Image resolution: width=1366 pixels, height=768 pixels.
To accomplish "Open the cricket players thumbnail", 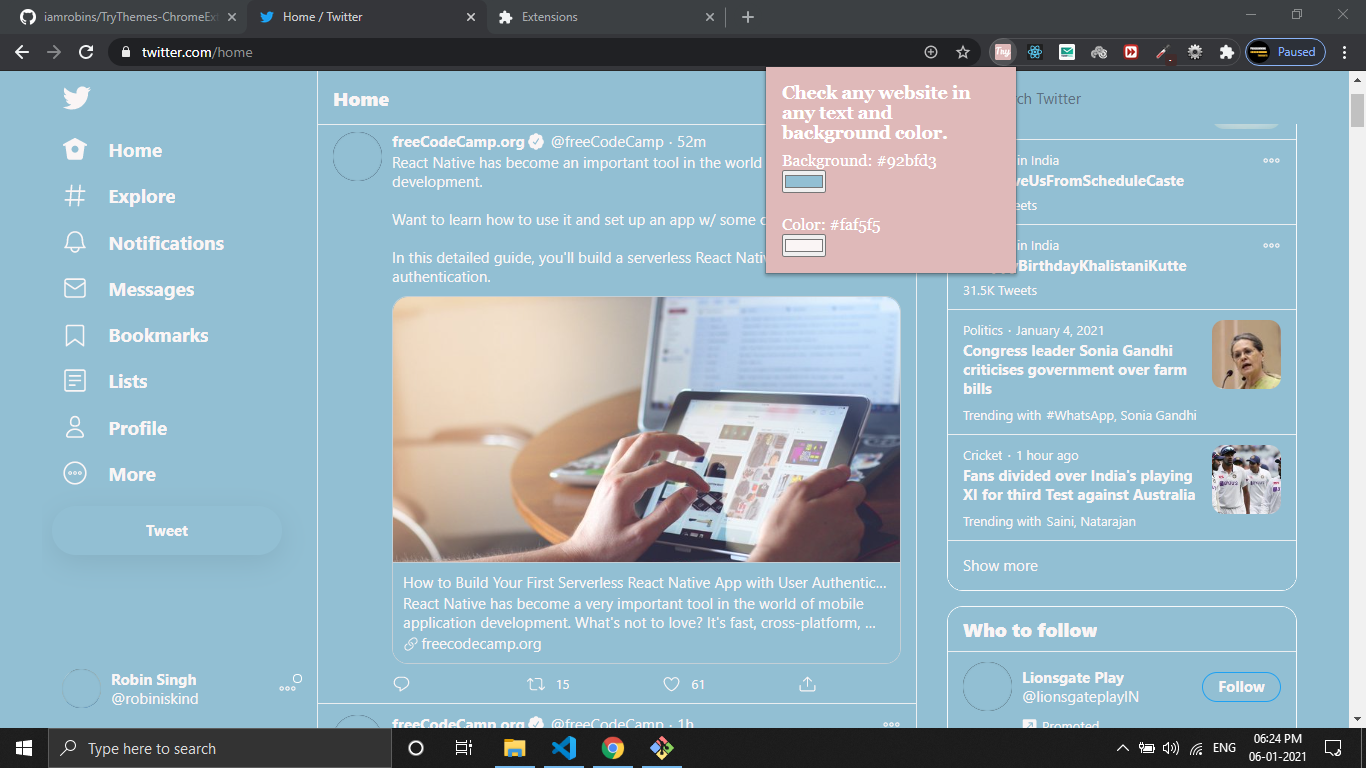I will tap(1246, 479).
